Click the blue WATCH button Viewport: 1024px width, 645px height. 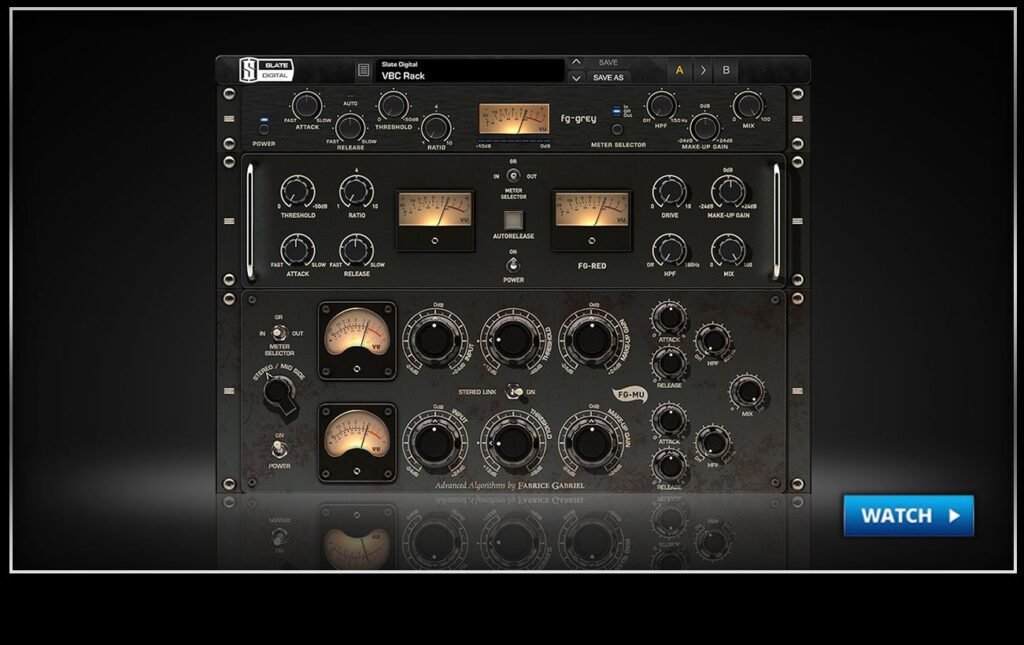tap(908, 516)
